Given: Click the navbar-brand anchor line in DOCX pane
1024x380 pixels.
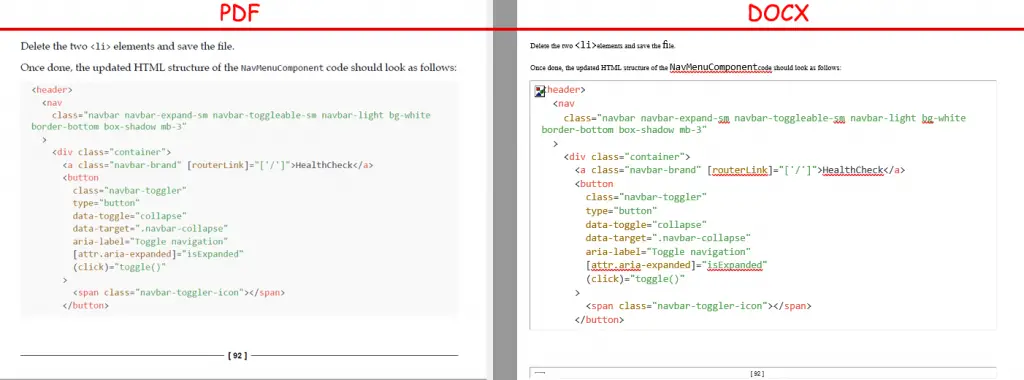Looking at the screenshot, I should pos(740,170).
